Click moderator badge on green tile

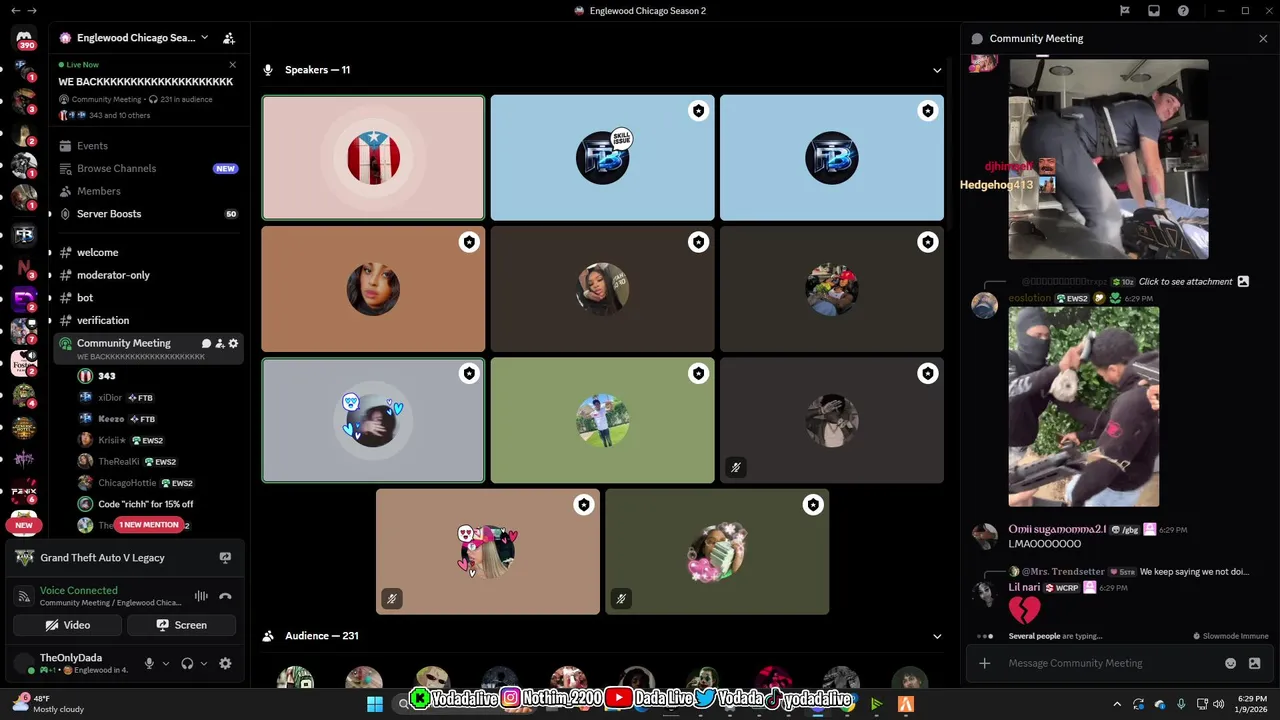coord(698,373)
